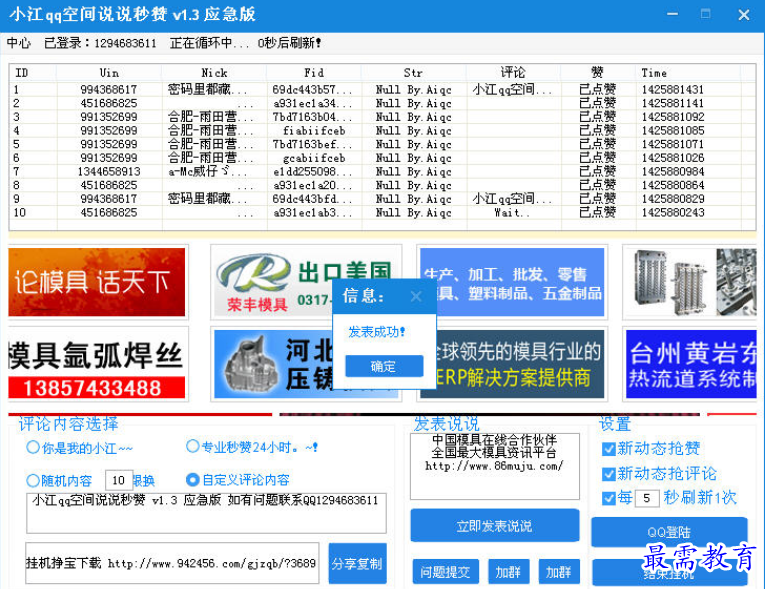
Task: Open the ERP解决方案提供商 ad banner
Action: click(519, 364)
